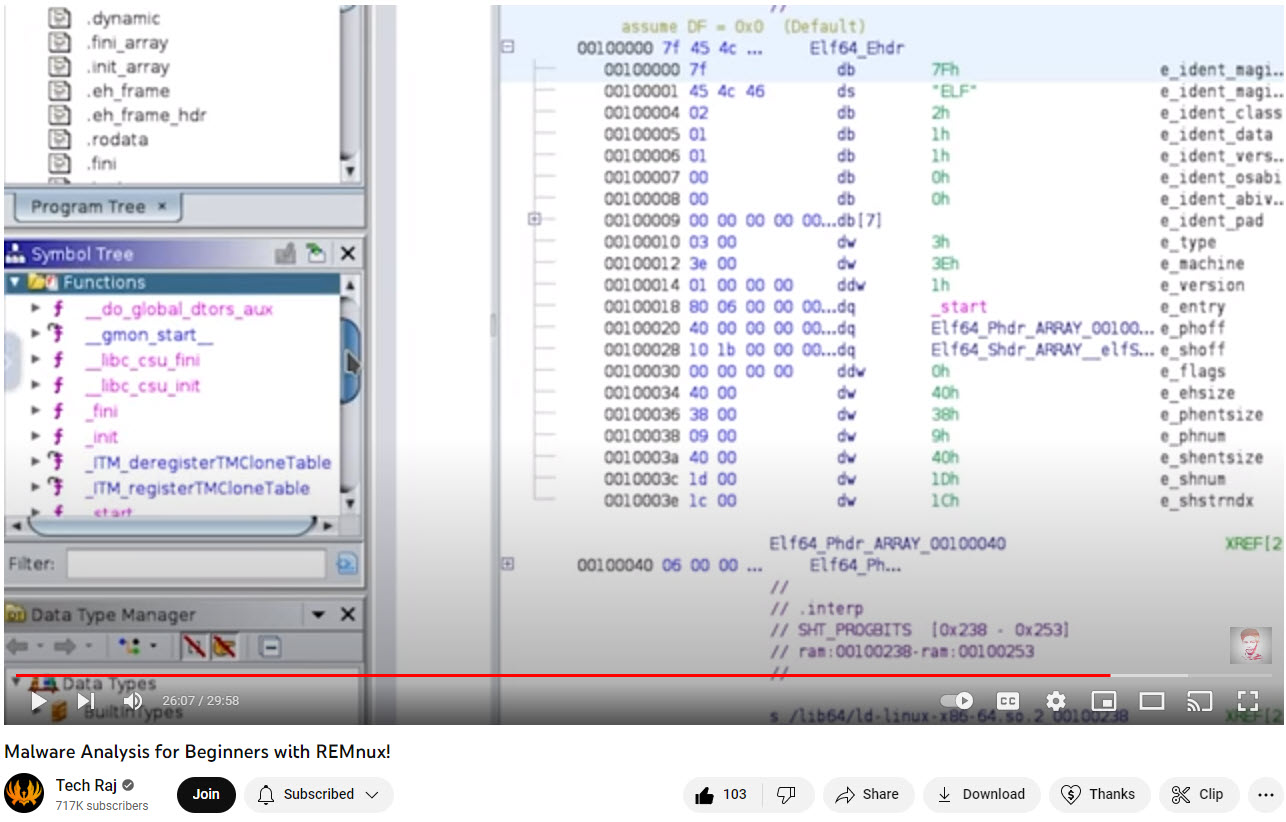The height and width of the screenshot is (822, 1286).
Task: Select the Program Tree tab
Action: tap(96, 207)
